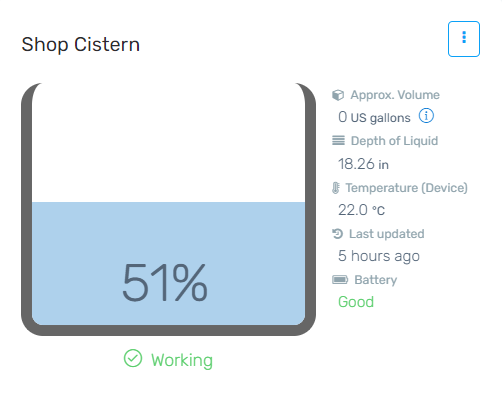502x393 pixels.
Task: Click the 51% fill level text
Action: coord(165,283)
